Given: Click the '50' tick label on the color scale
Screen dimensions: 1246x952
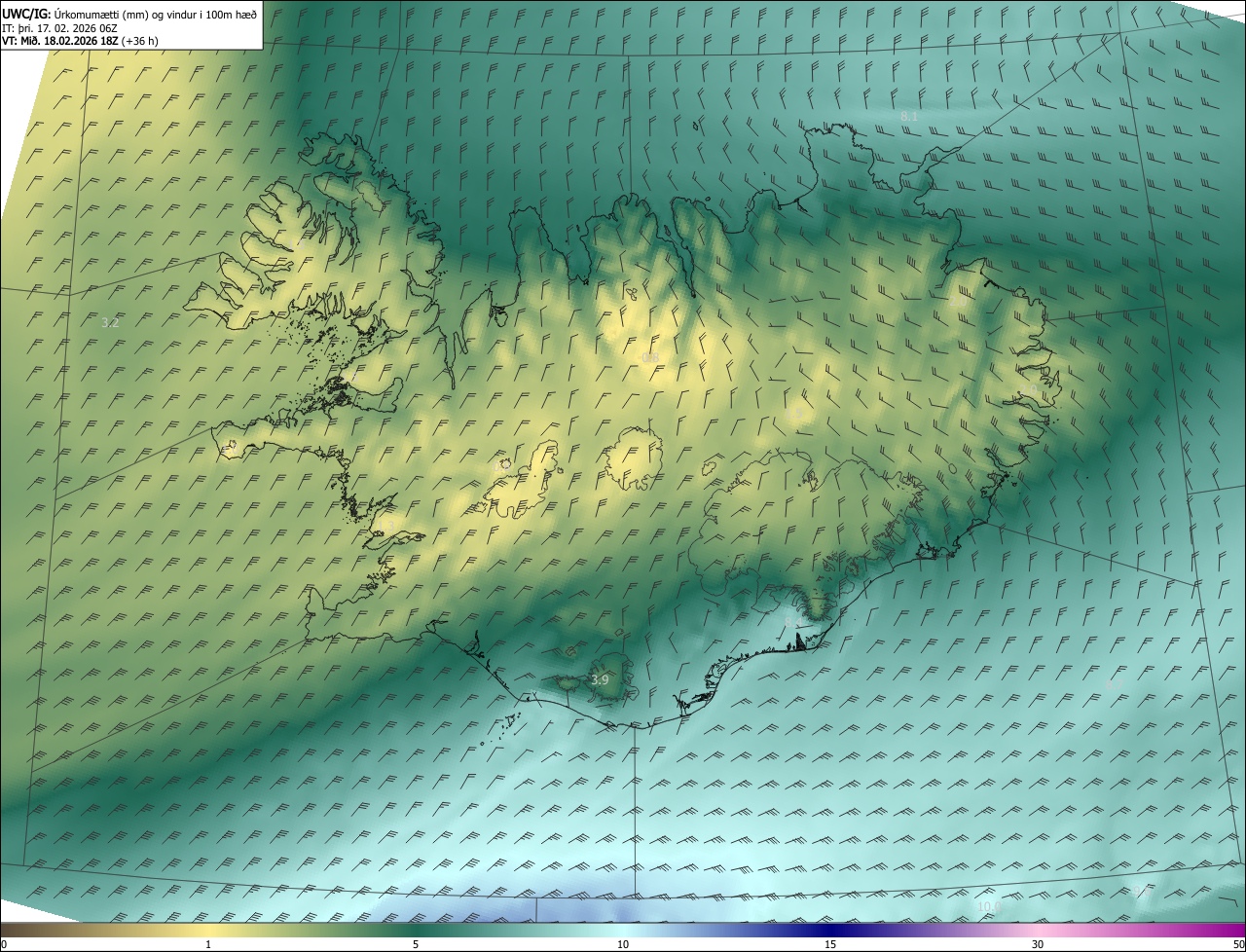Looking at the screenshot, I should click(1238, 945).
